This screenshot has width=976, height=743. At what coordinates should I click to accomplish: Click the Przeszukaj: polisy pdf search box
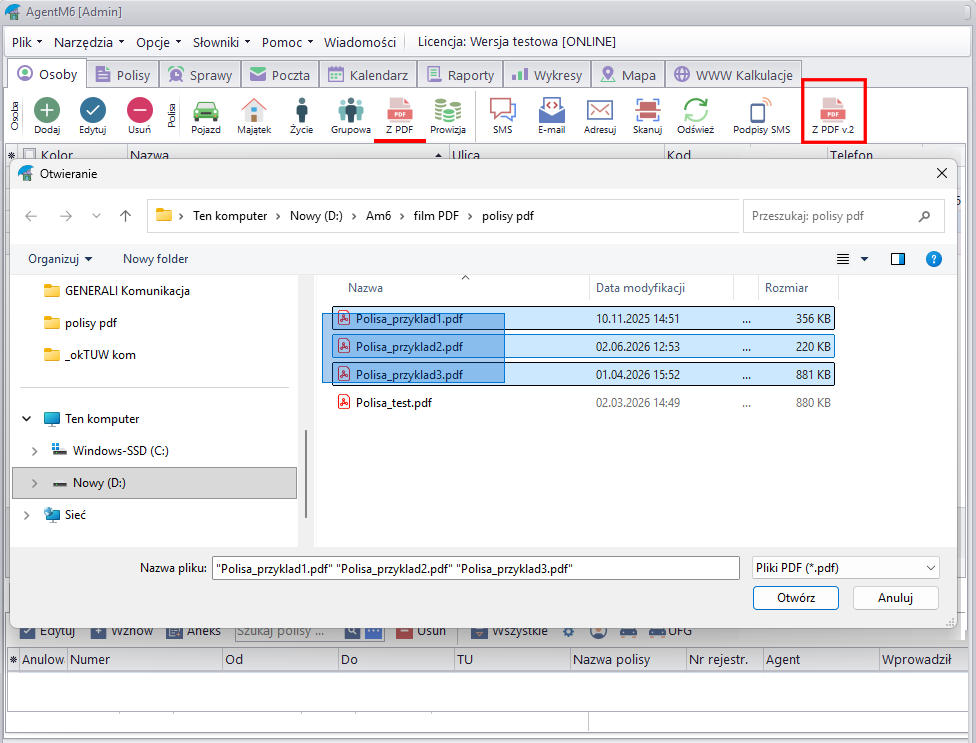pos(843,216)
